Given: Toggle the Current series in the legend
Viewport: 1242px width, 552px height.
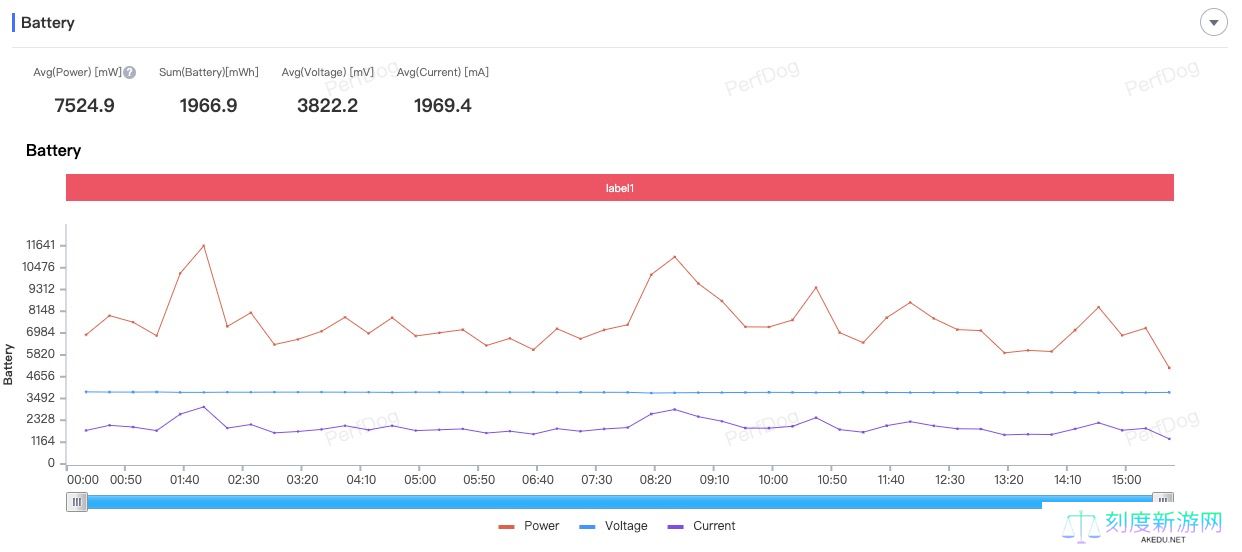Looking at the screenshot, I should pos(701,526).
